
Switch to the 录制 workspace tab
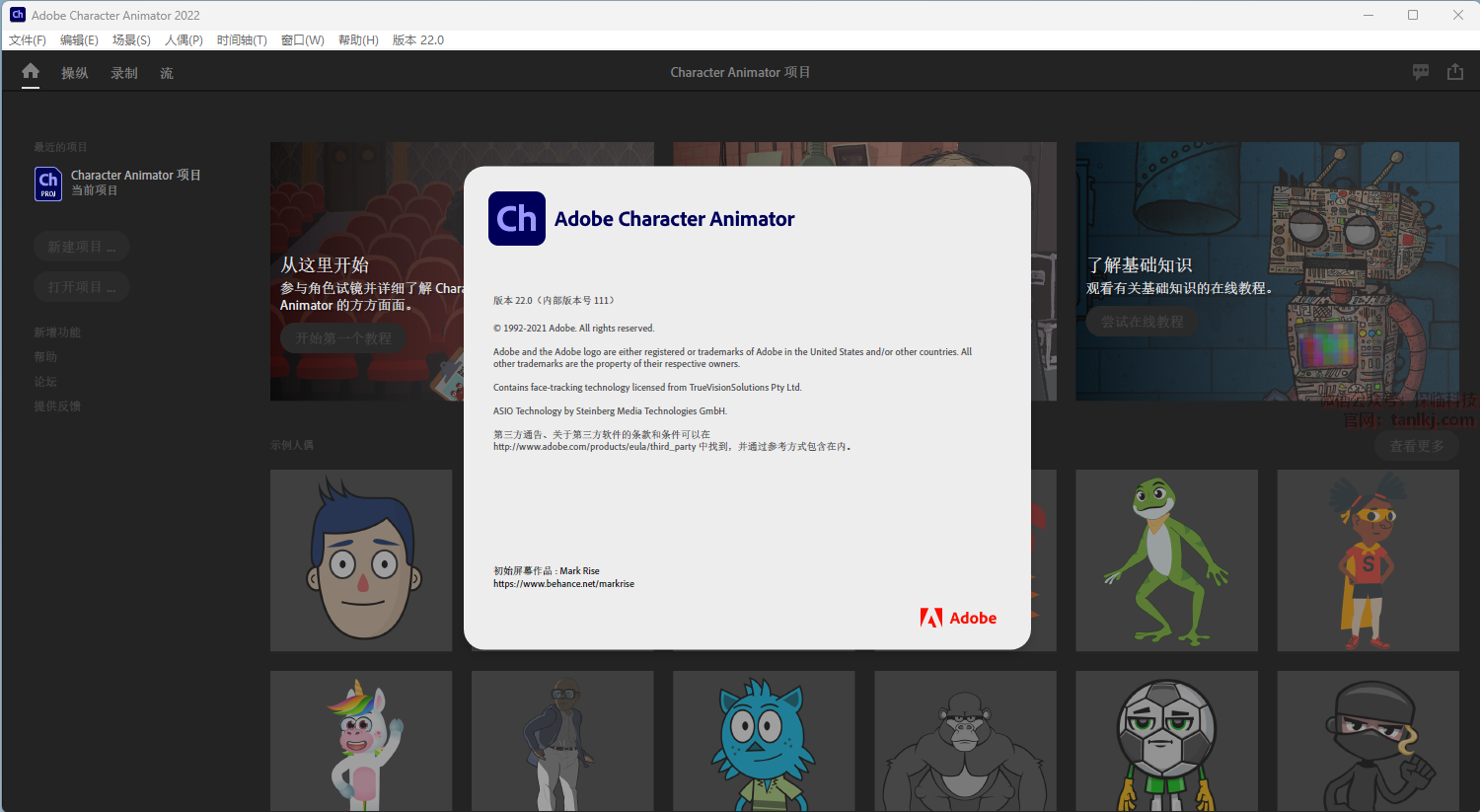pyautogui.click(x=124, y=73)
